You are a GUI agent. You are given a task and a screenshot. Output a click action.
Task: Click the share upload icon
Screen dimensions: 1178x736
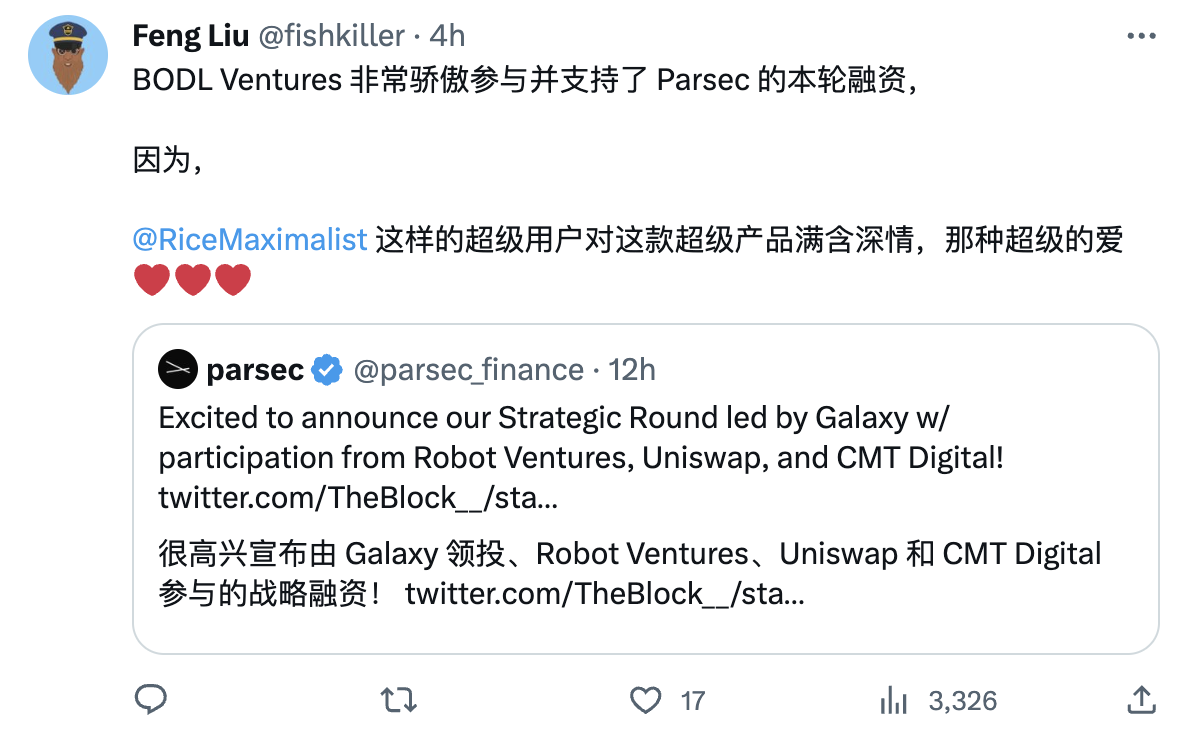click(x=1141, y=700)
